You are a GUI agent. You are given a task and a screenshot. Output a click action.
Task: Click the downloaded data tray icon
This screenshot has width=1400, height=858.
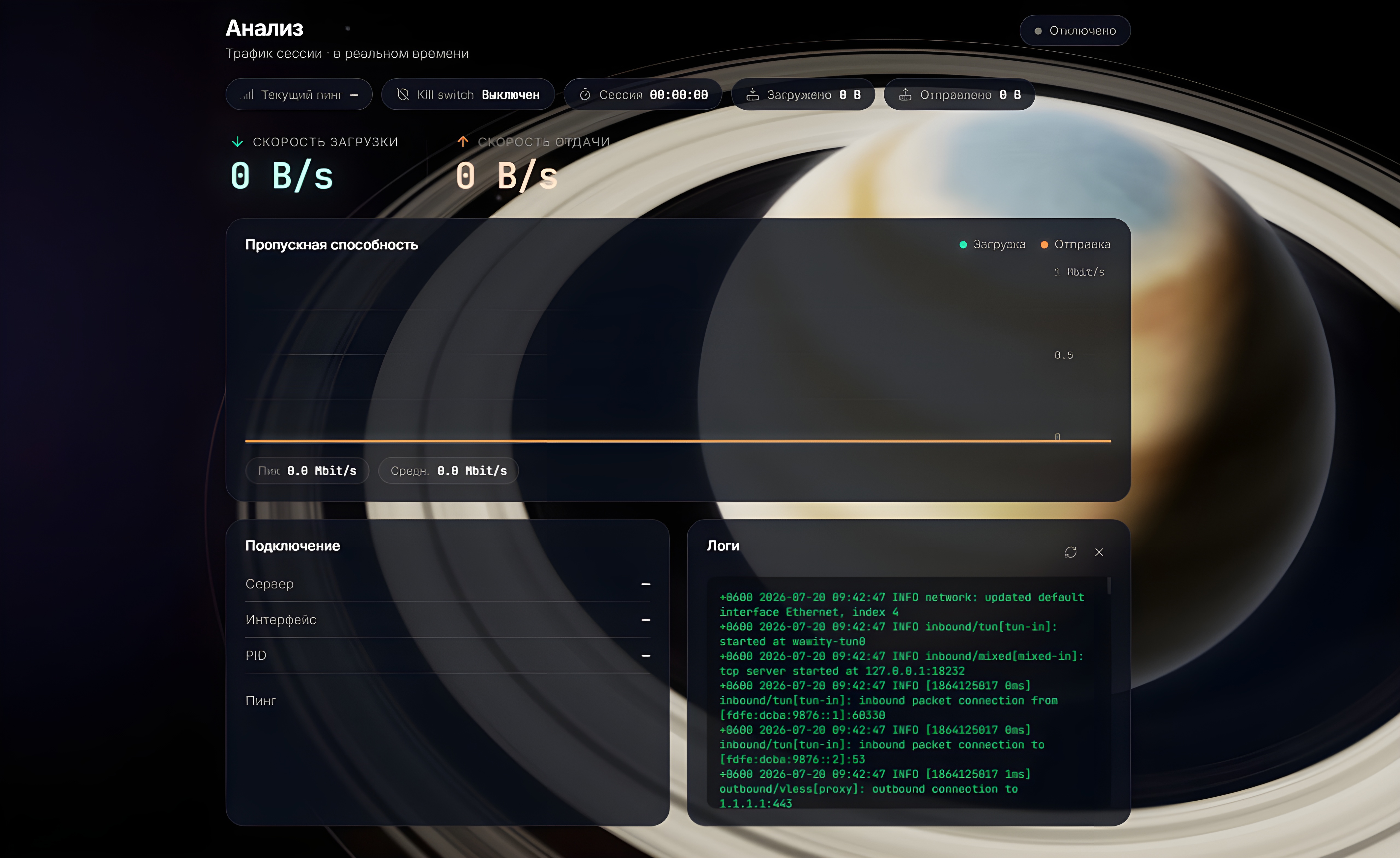click(752, 94)
